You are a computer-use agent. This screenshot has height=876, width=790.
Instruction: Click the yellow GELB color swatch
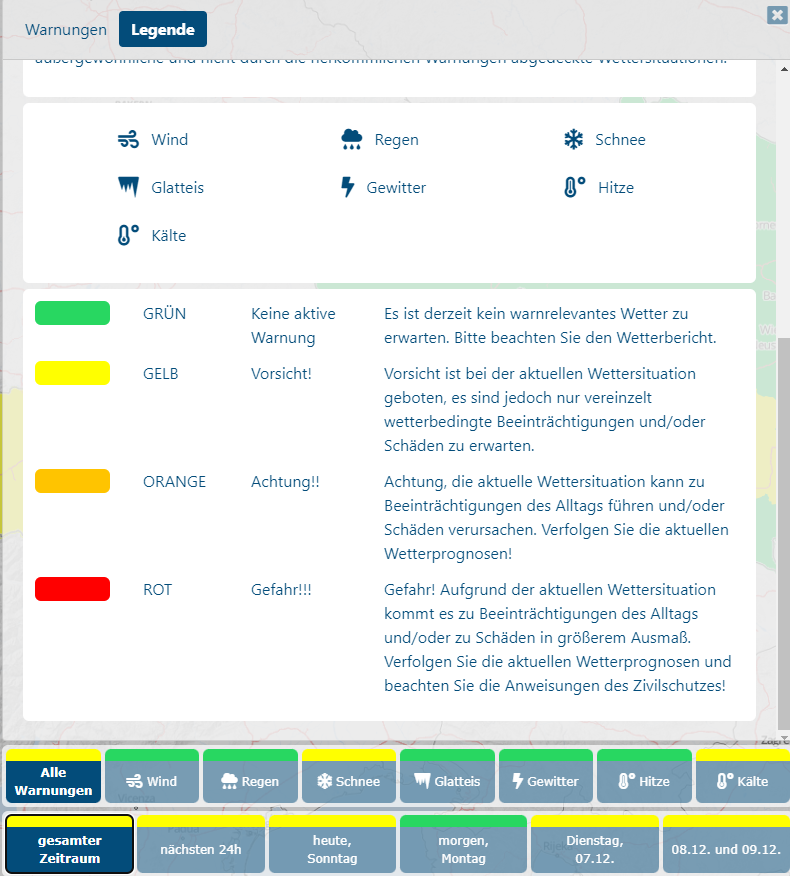pos(73,373)
